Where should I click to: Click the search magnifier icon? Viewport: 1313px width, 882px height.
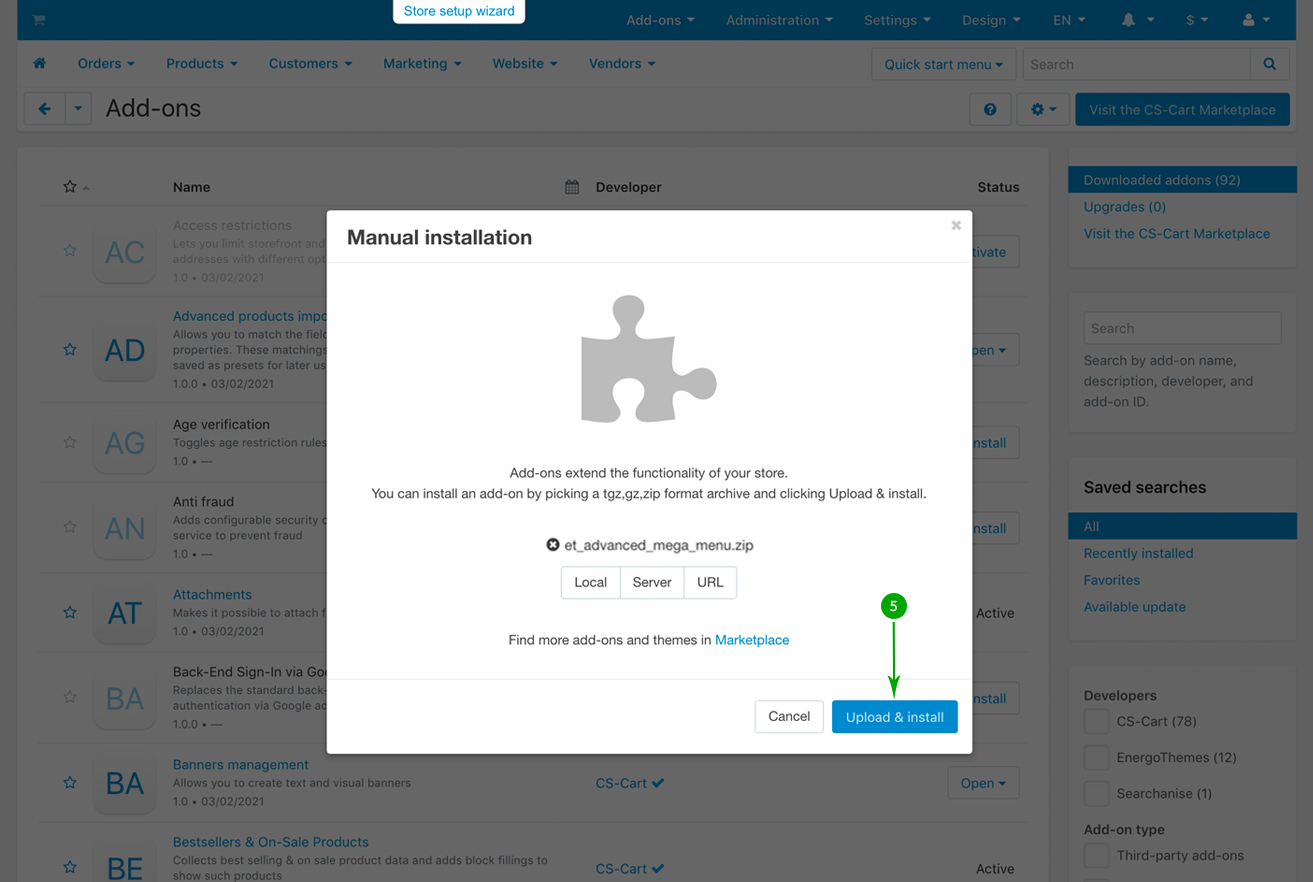tap(1269, 64)
